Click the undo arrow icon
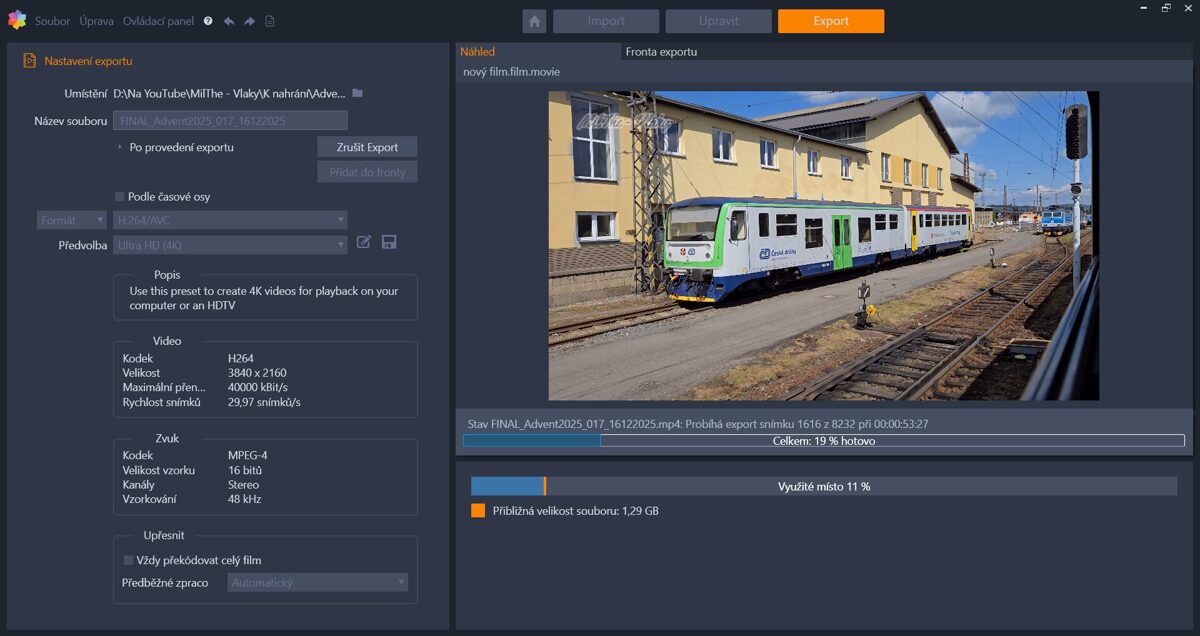The height and width of the screenshot is (636, 1200). click(229, 21)
